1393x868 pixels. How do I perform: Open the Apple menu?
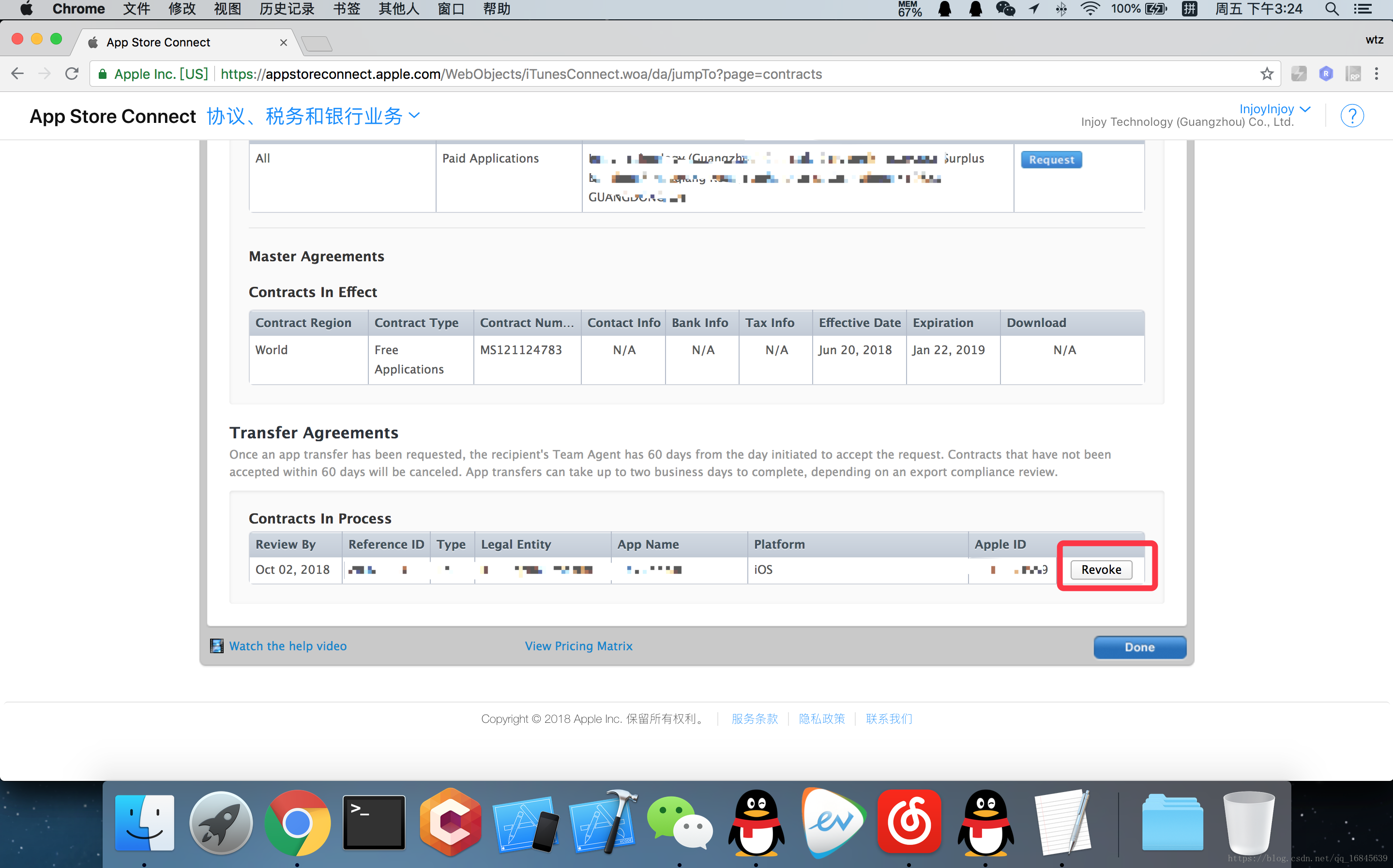27,9
